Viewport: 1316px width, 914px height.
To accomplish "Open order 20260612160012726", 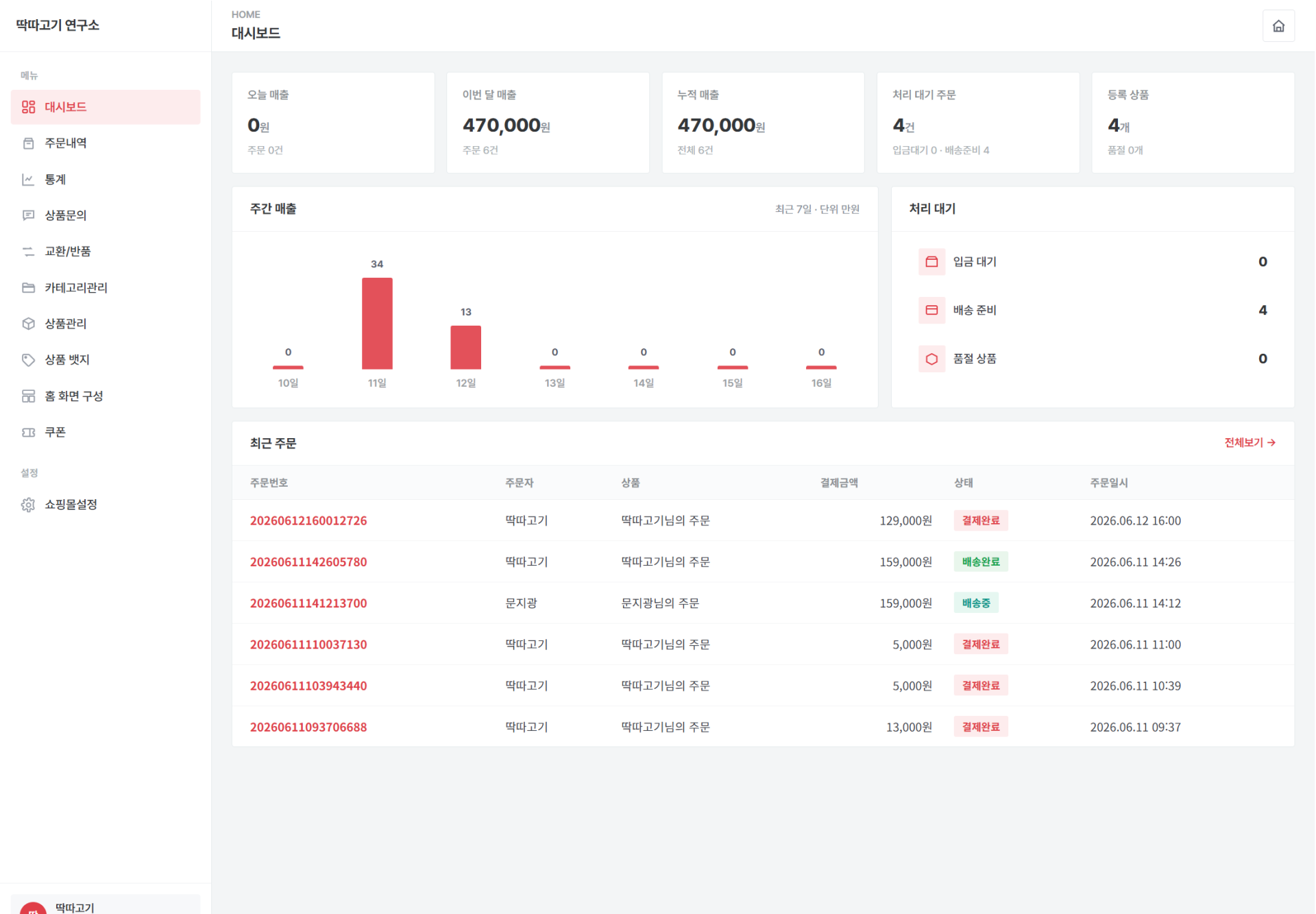I will tap(308, 520).
